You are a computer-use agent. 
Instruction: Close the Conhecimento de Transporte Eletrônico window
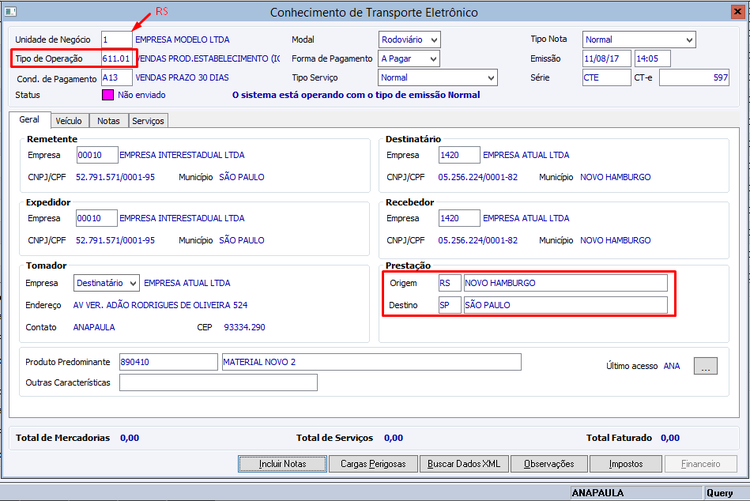pos(738,11)
